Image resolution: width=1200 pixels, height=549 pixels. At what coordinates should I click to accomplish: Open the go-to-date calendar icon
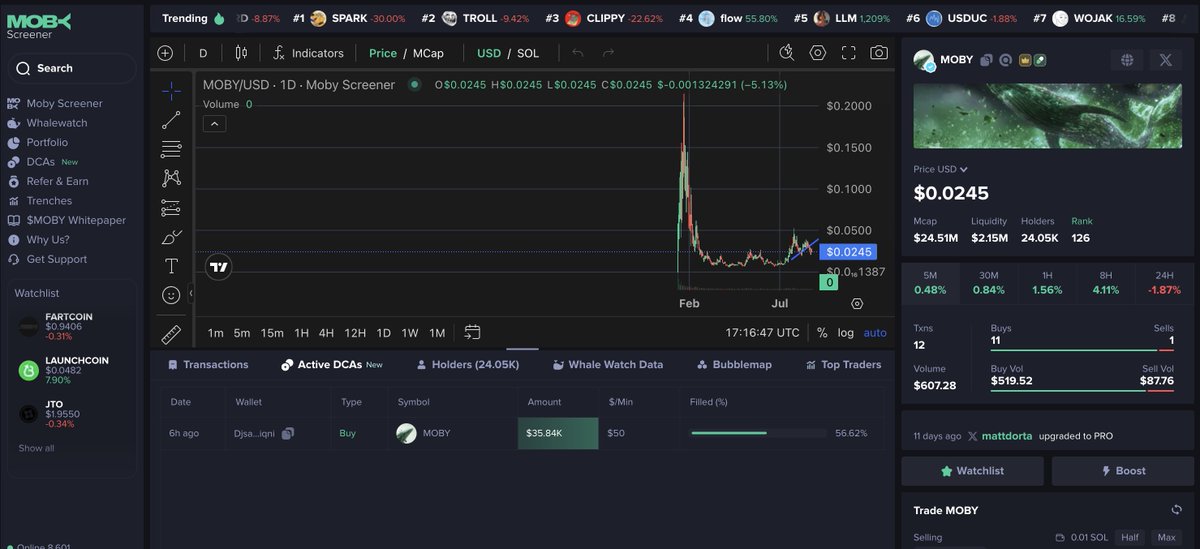tap(472, 332)
